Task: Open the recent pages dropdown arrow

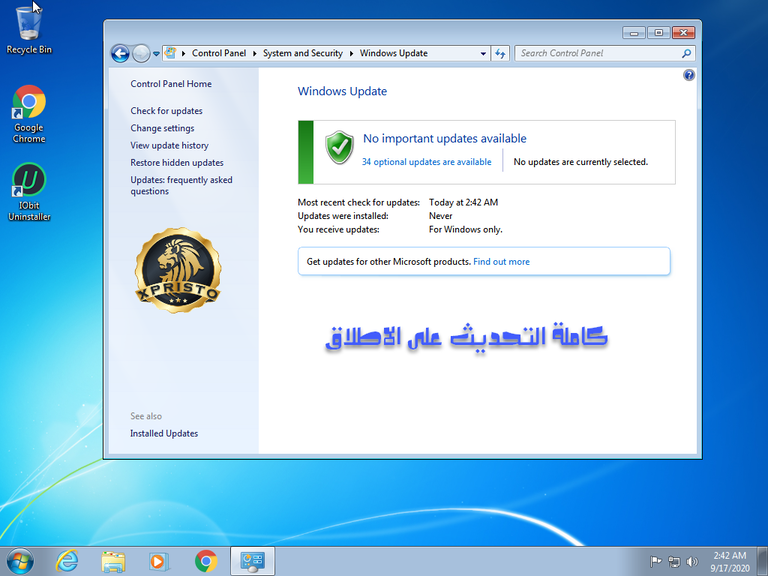Action: 156,54
